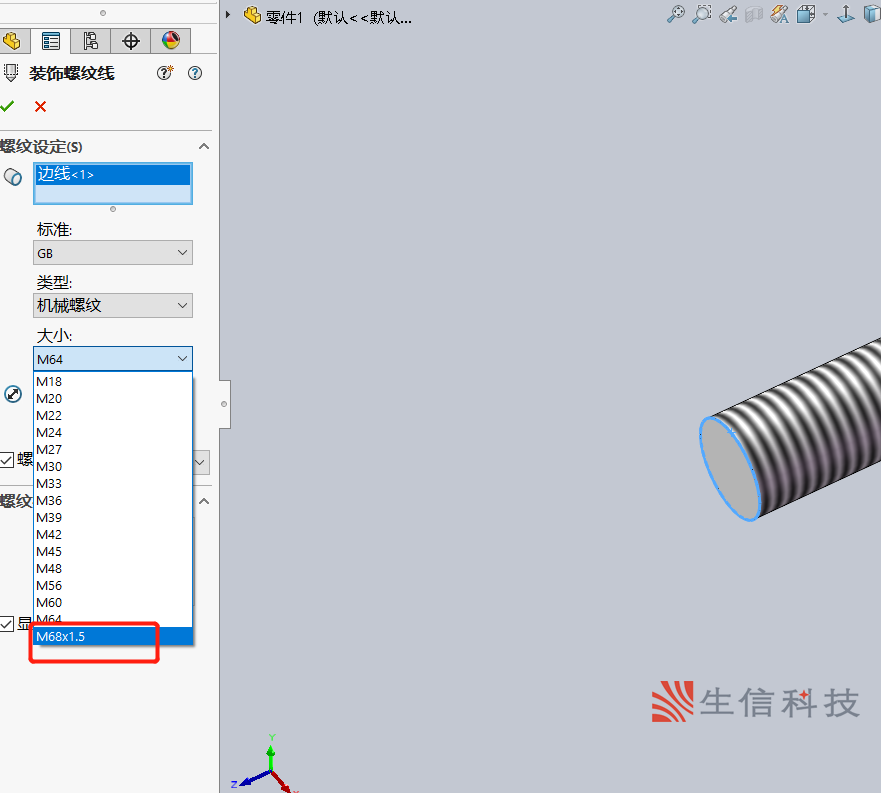Screen dimensions: 881x793
Task: Choose M30 from the size list
Action: tap(113, 466)
